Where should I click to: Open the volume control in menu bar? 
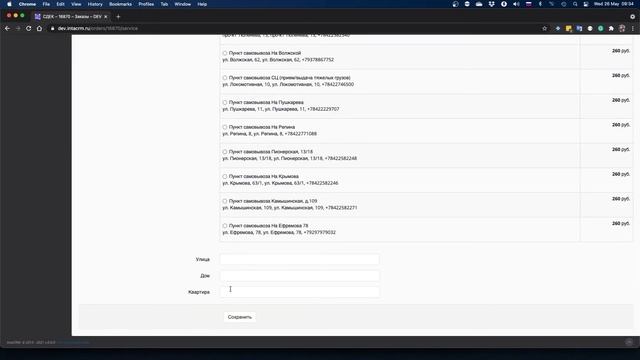pyautogui.click(x=516, y=4)
